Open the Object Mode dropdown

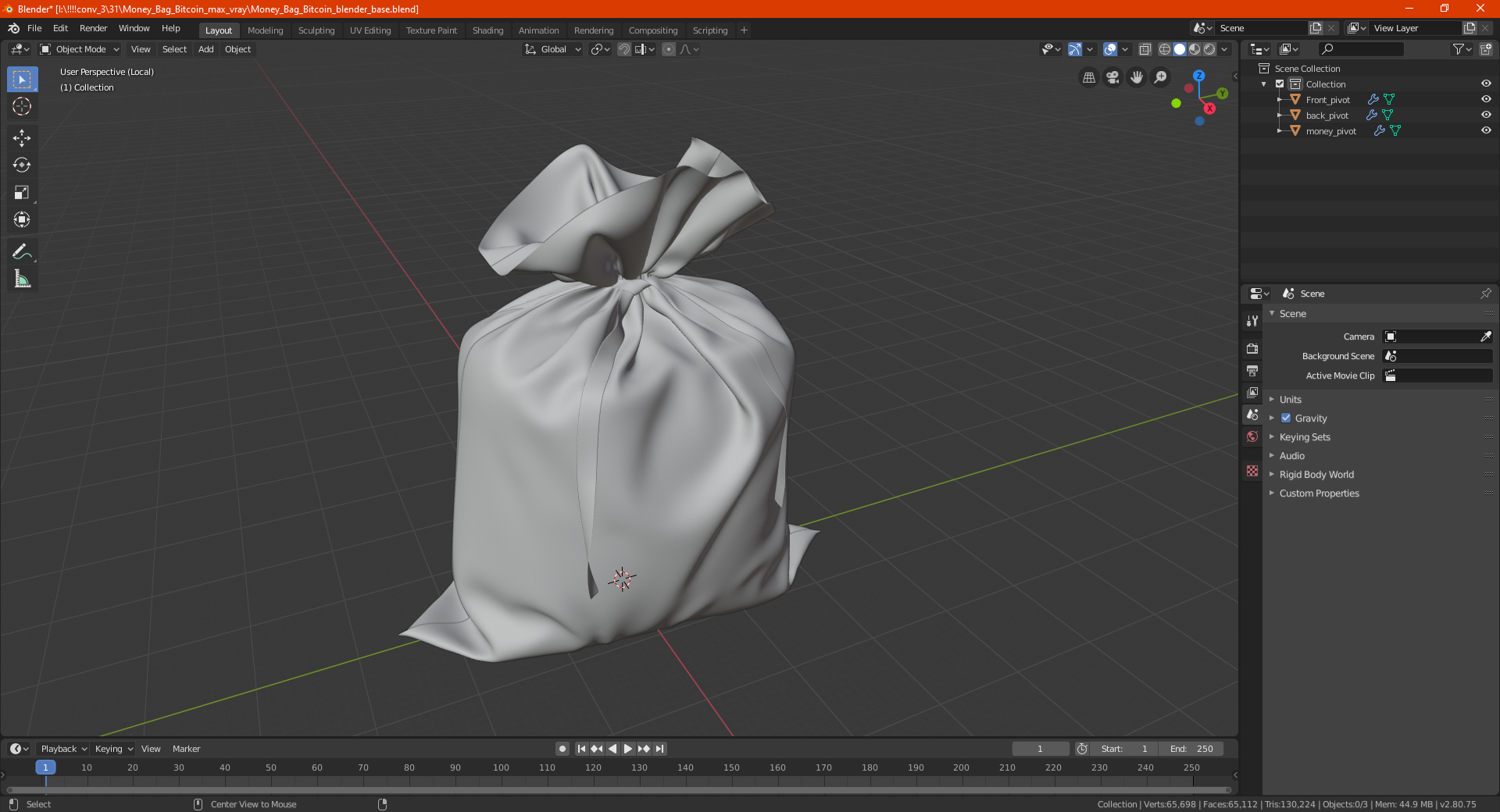point(80,49)
